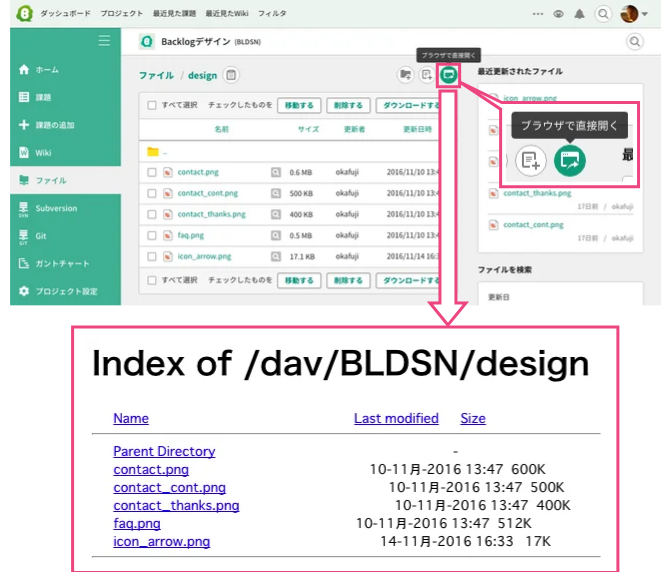Check the bottom すべて選択 checkbox
This screenshot has width=661, height=572.
[152, 280]
